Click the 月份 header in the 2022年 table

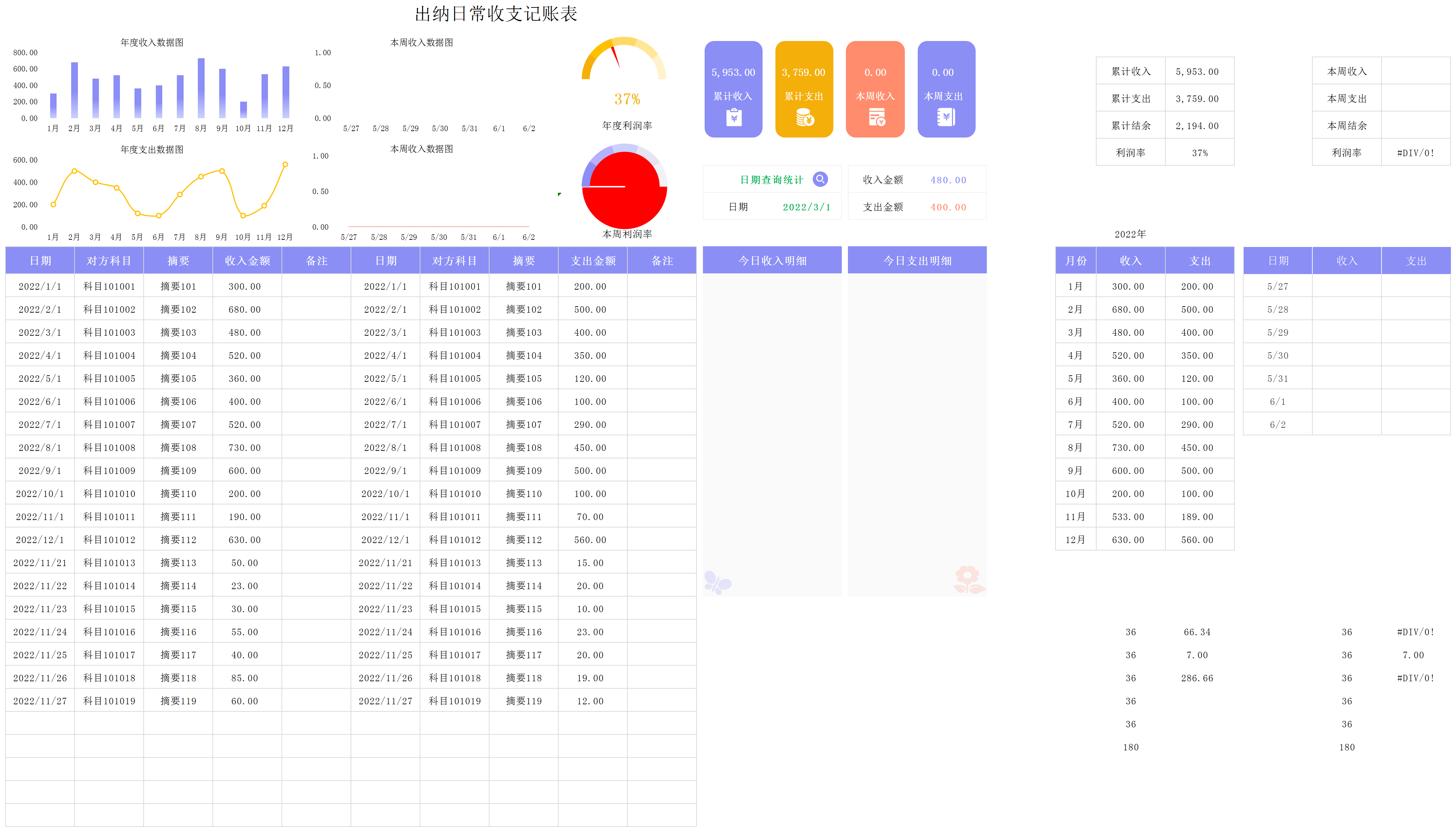click(1076, 261)
